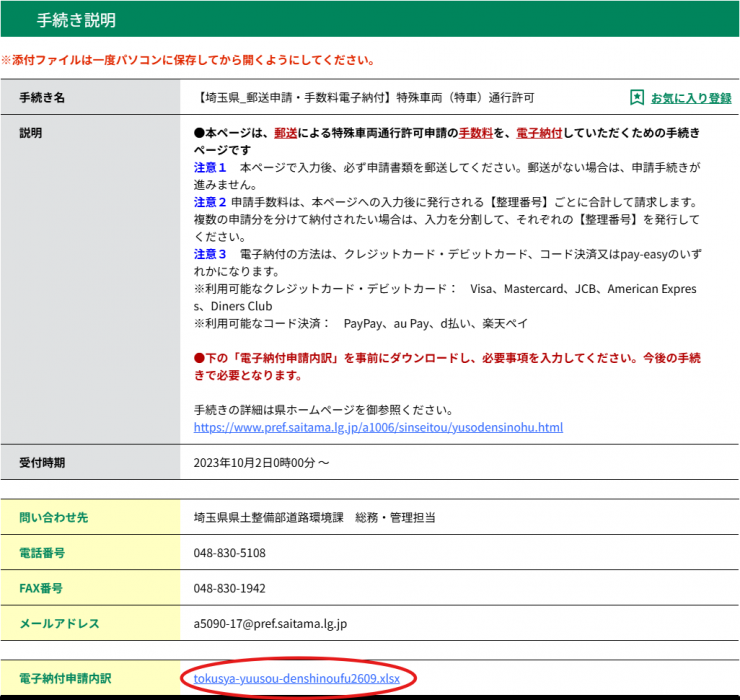
Task: Click the blue 注意1 label
Action: pyautogui.click(x=210, y=168)
